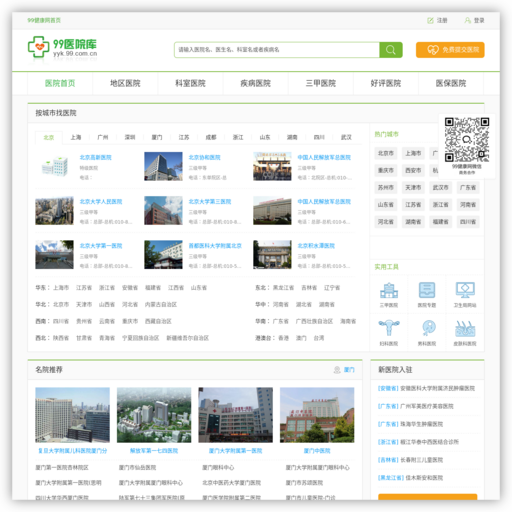Select the 广州 city tab
Image resolution: width=512 pixels, height=512 pixels.
pos(103,137)
